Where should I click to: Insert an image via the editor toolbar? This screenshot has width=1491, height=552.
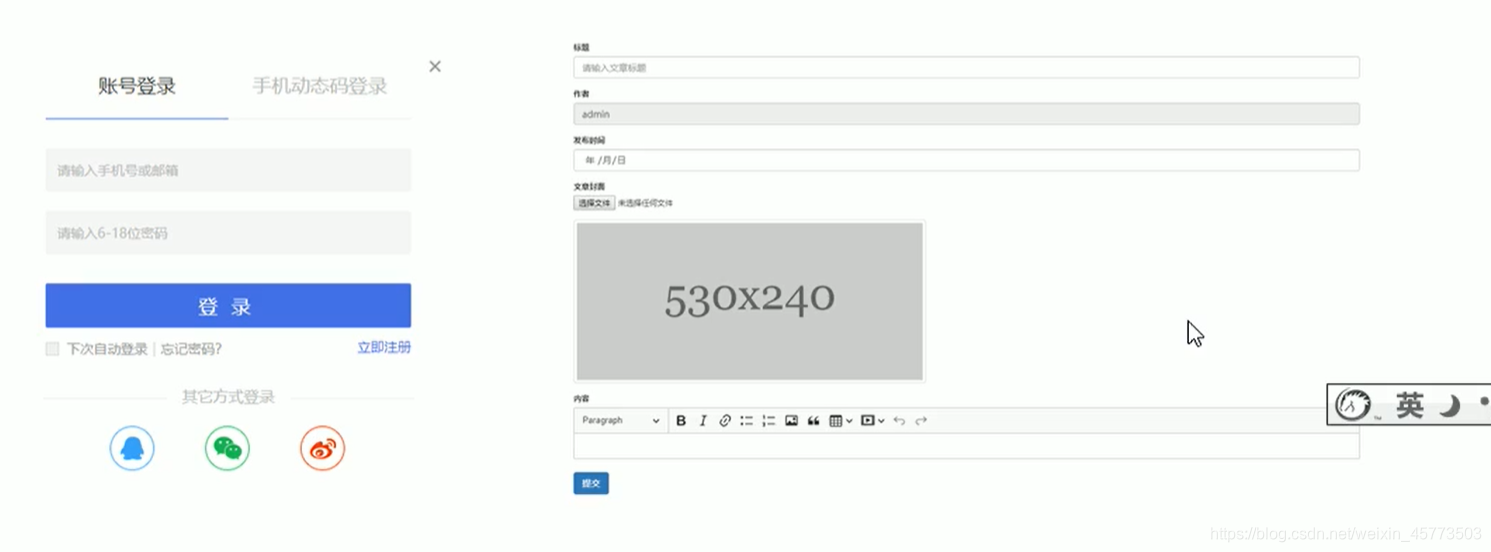coord(791,421)
